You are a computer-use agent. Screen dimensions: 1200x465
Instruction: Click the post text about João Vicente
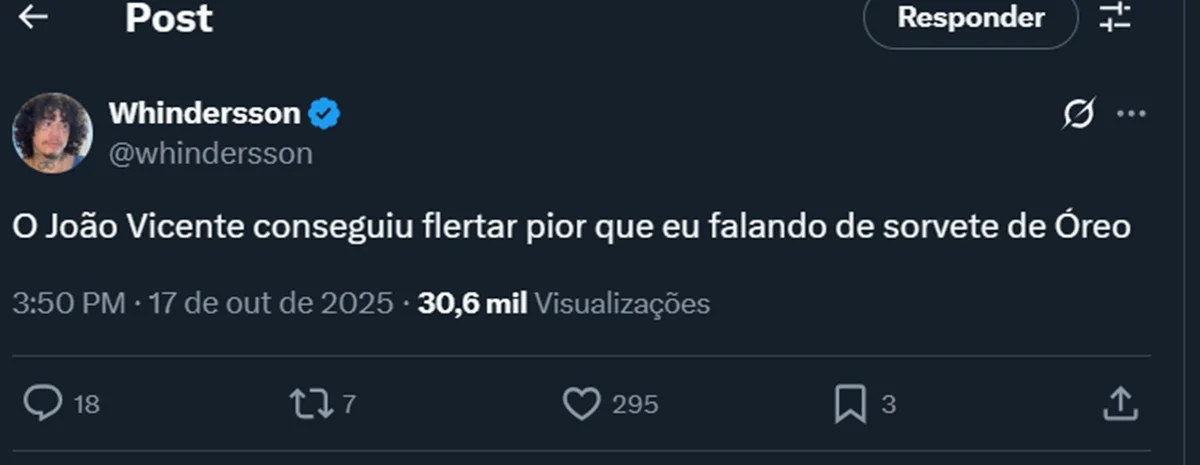click(x=571, y=228)
